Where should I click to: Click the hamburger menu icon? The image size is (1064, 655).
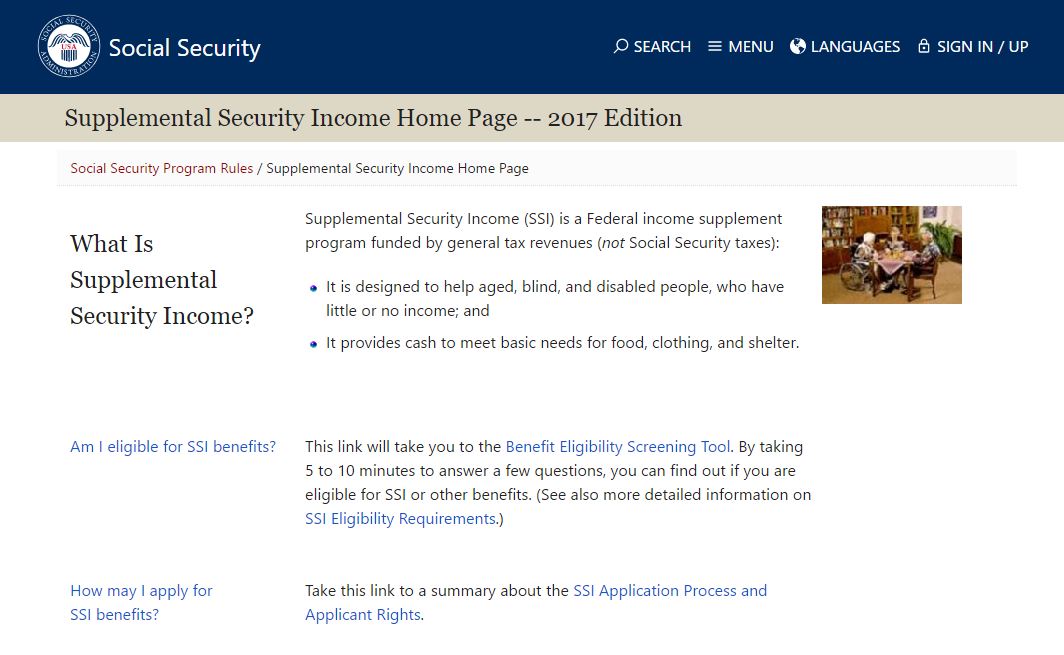[x=715, y=46]
